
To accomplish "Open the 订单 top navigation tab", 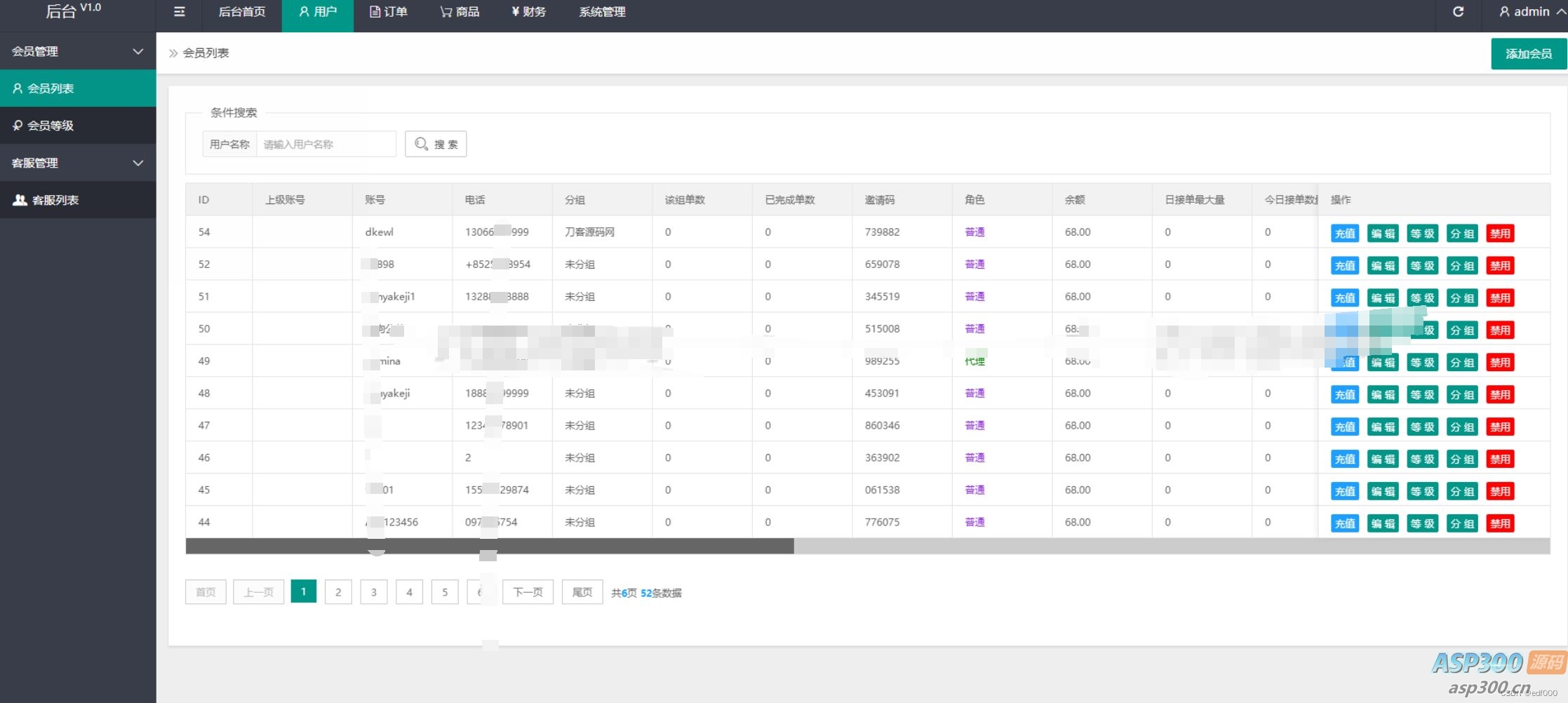I will click(389, 12).
